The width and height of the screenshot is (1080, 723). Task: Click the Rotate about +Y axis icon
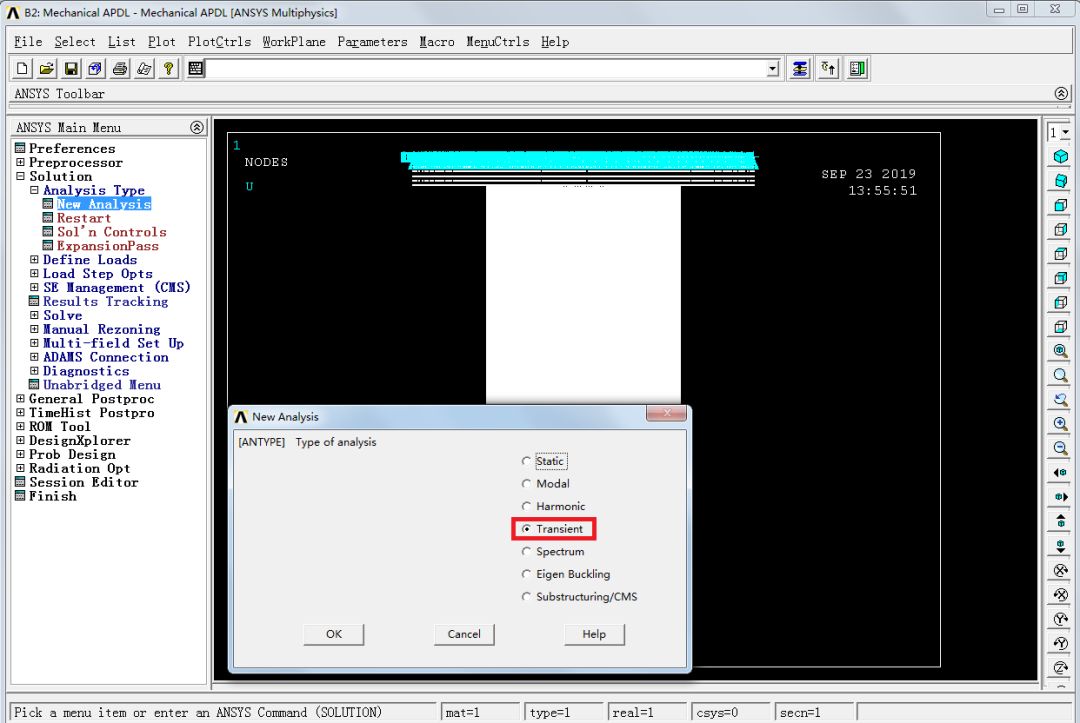click(1061, 619)
